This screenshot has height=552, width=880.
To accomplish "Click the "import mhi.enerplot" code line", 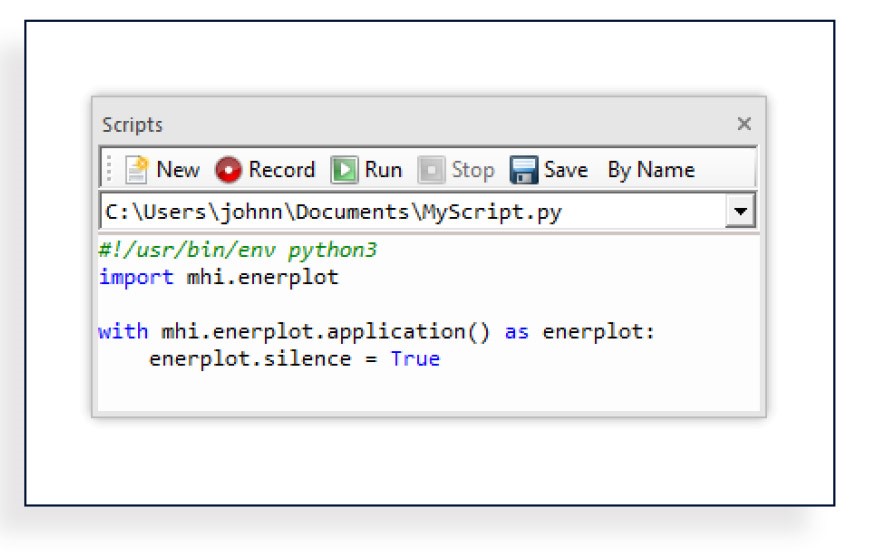I will click(x=219, y=277).
